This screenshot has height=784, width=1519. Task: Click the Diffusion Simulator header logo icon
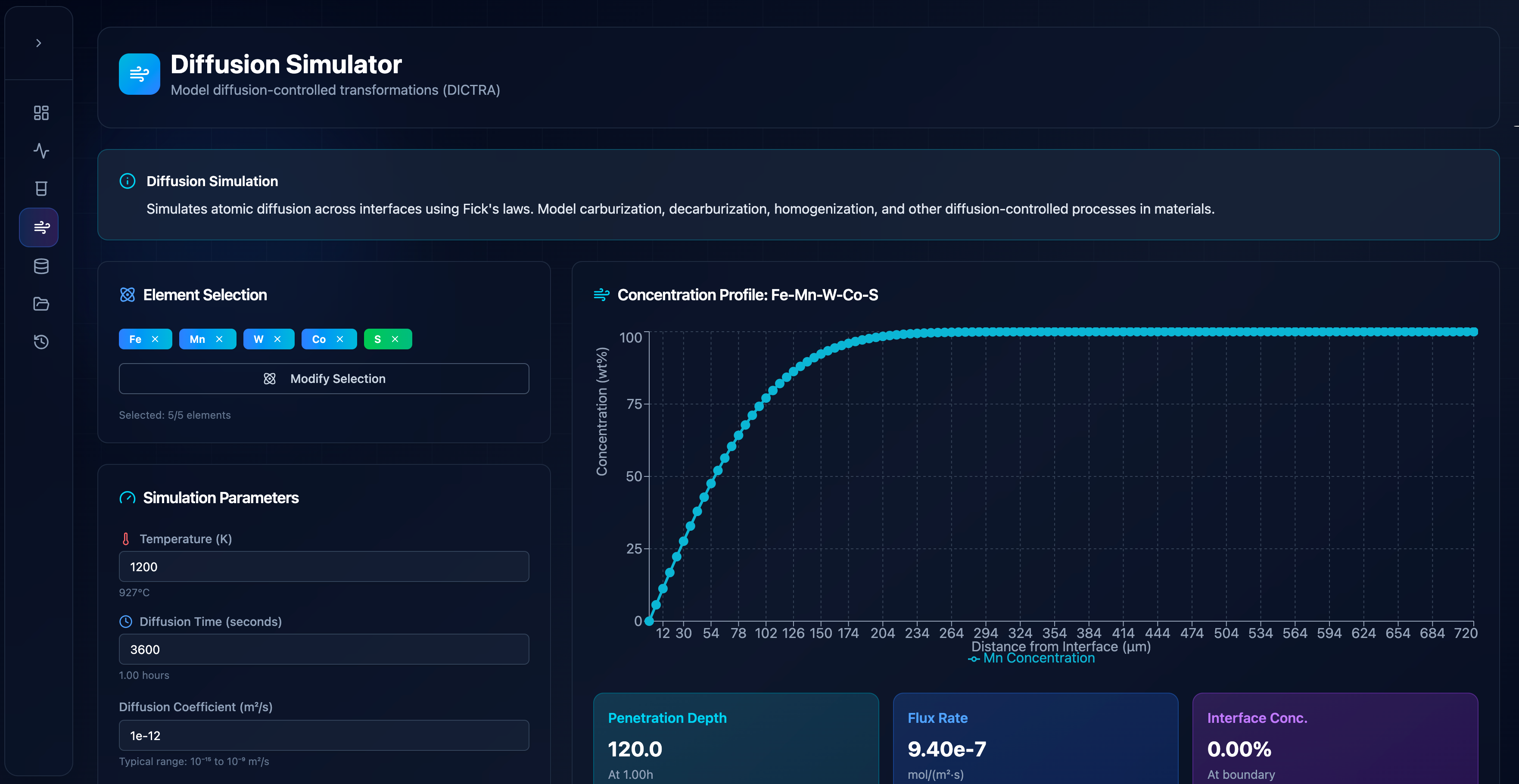[139, 74]
